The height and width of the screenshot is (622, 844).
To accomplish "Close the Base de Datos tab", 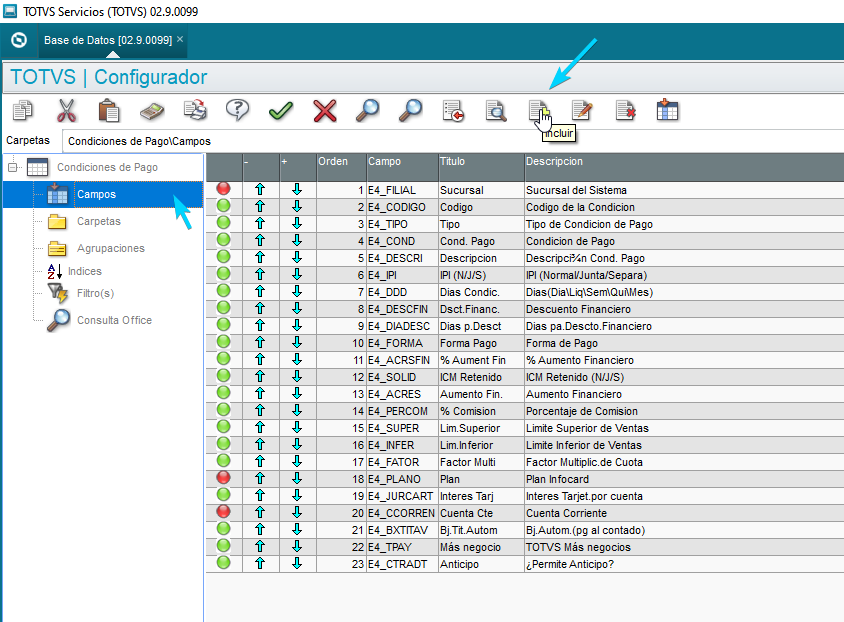I will pyautogui.click(x=180, y=39).
